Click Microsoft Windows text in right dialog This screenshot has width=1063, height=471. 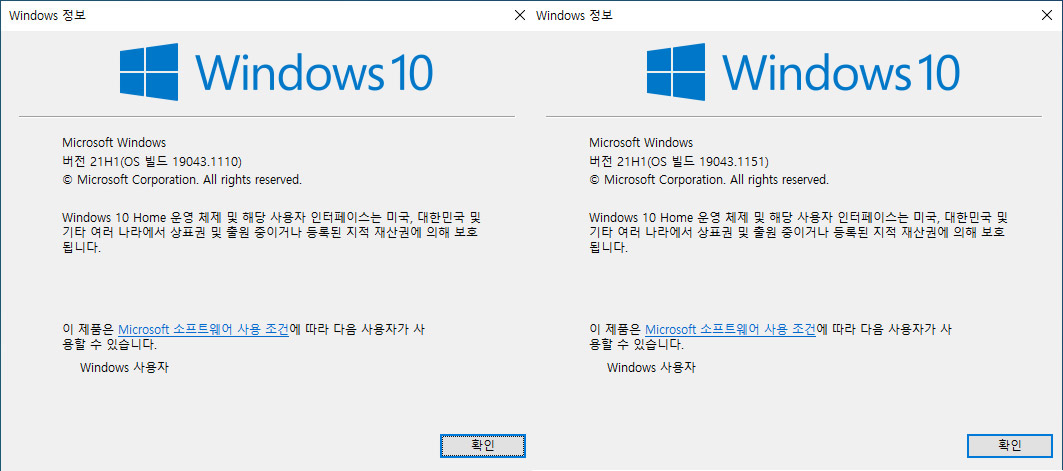pyautogui.click(x=641, y=143)
